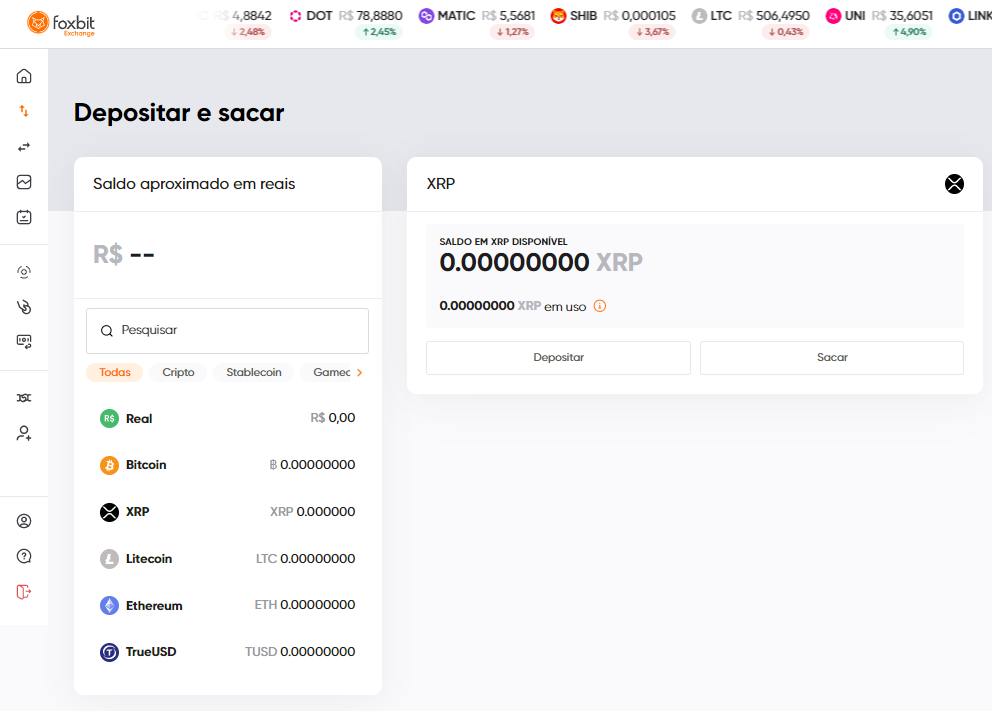
Task: Open the swap/convert arrows sidebar icon
Action: pyautogui.click(x=24, y=147)
